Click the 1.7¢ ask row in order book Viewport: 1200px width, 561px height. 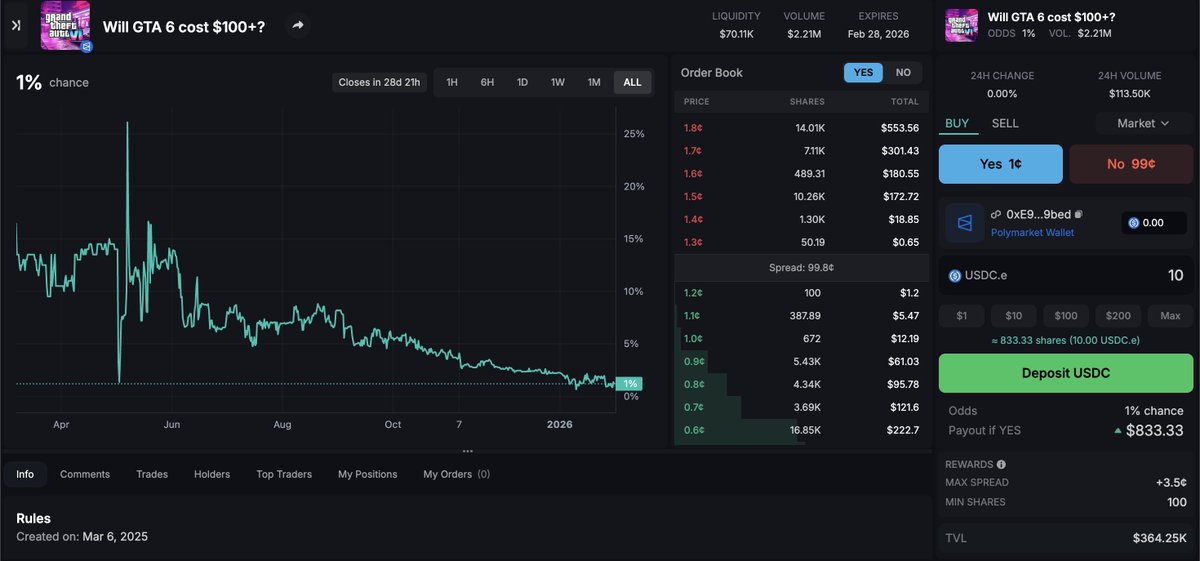point(801,150)
